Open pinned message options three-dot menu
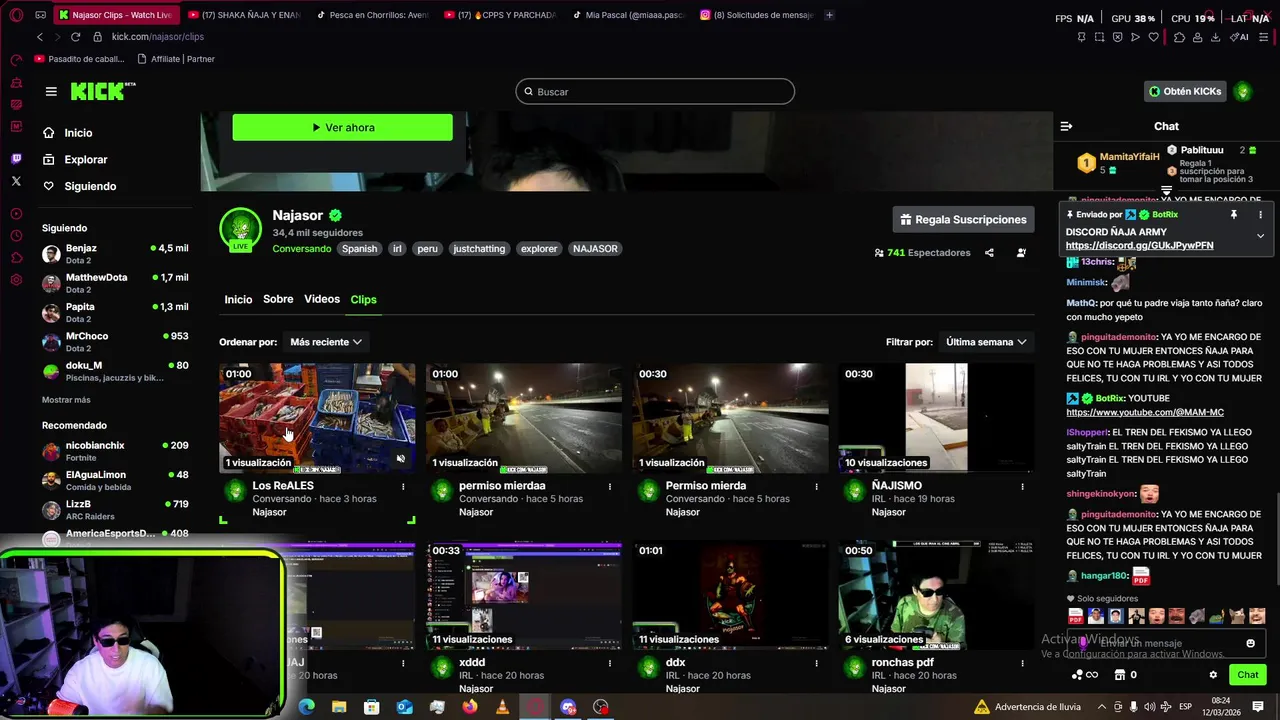 point(1260,215)
